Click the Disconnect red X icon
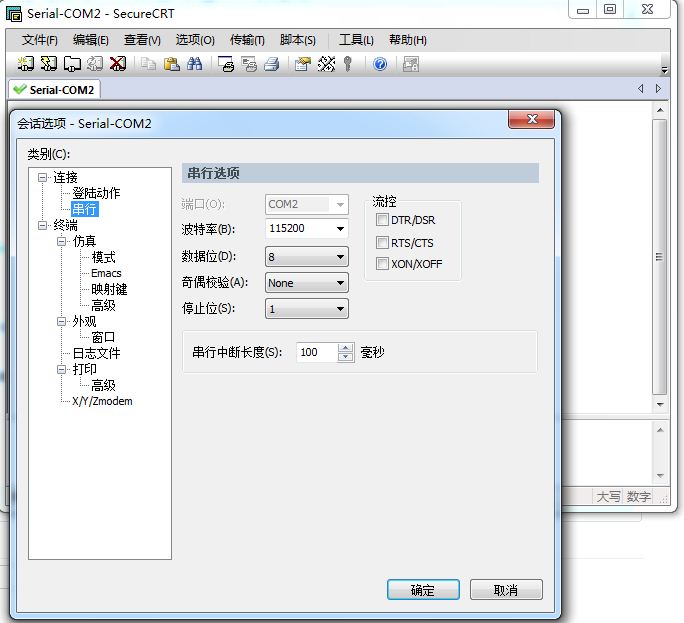 [118, 64]
